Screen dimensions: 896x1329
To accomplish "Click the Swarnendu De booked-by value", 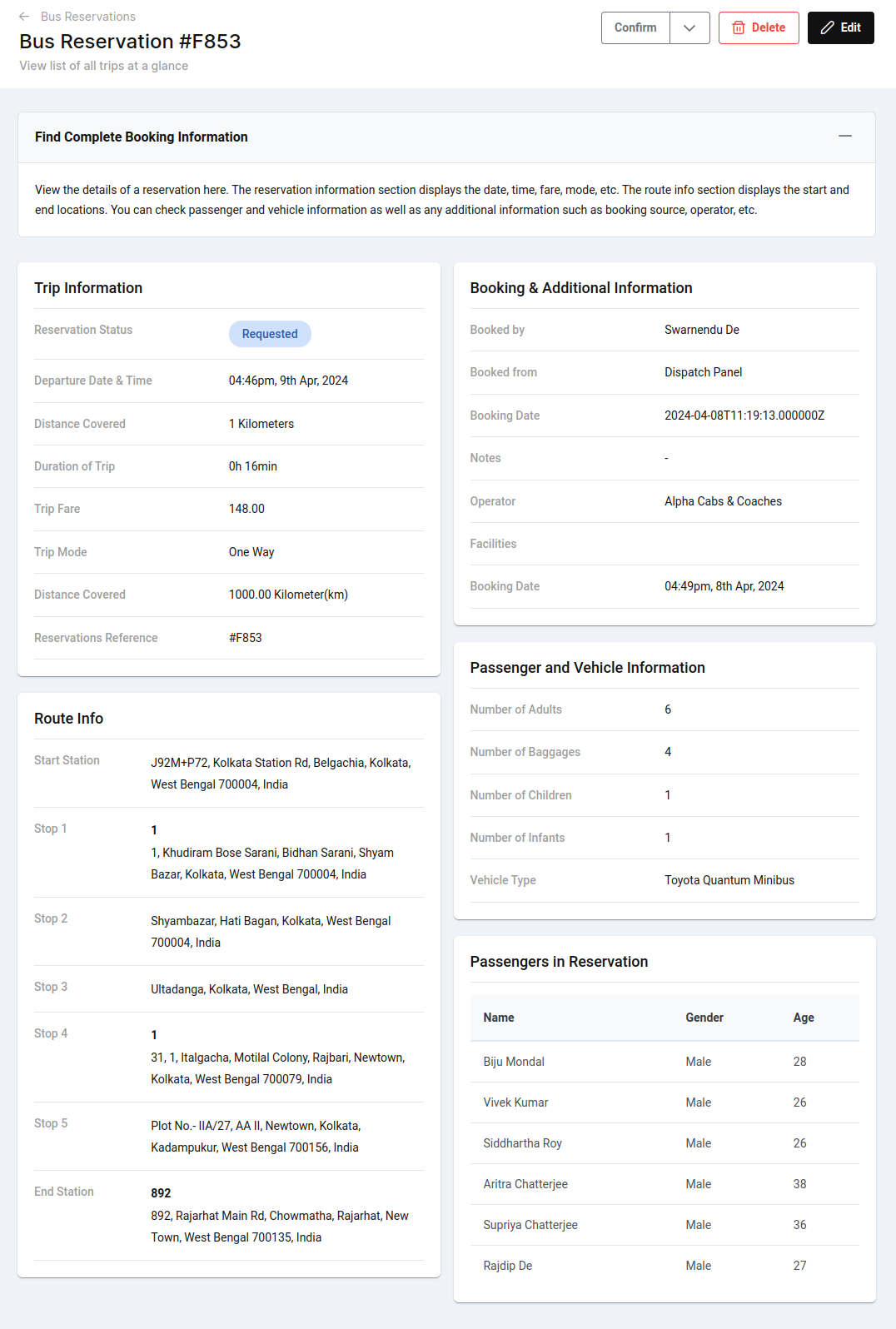I will pos(701,330).
